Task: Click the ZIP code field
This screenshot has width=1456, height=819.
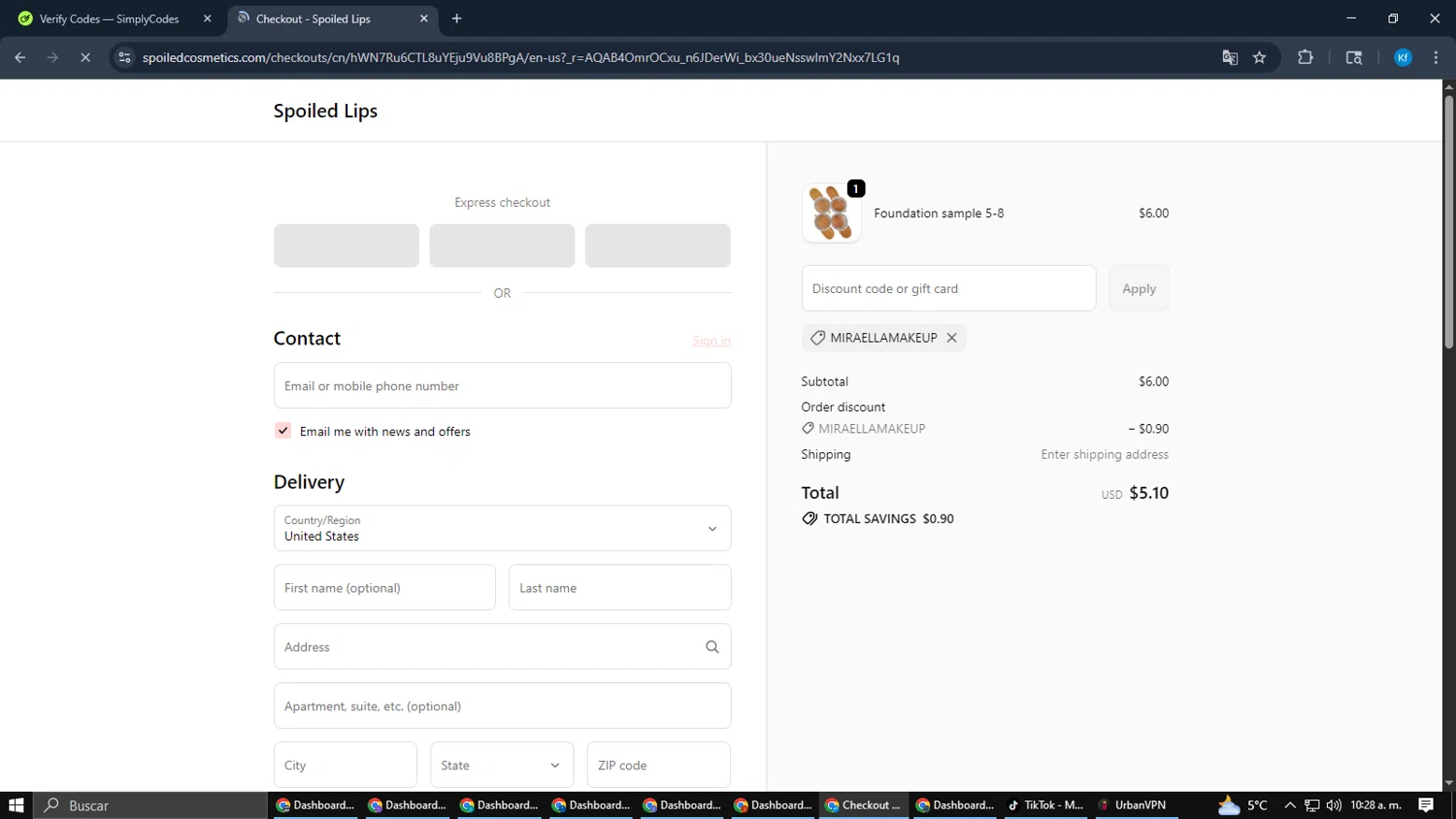Action: point(658,766)
